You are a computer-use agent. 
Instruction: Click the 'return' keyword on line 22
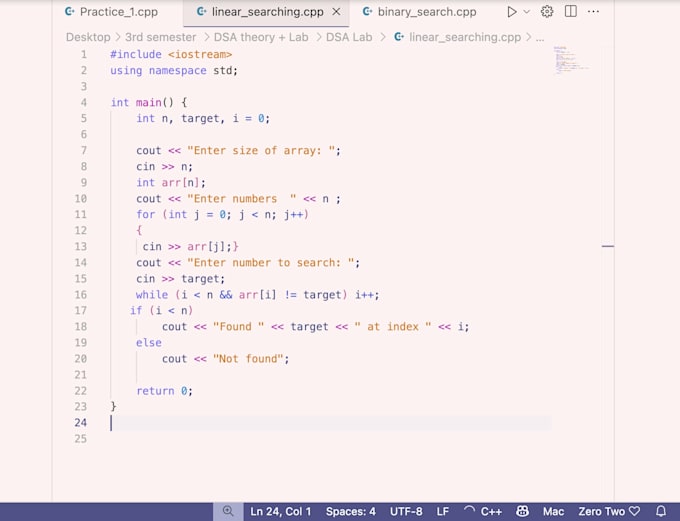coord(155,391)
